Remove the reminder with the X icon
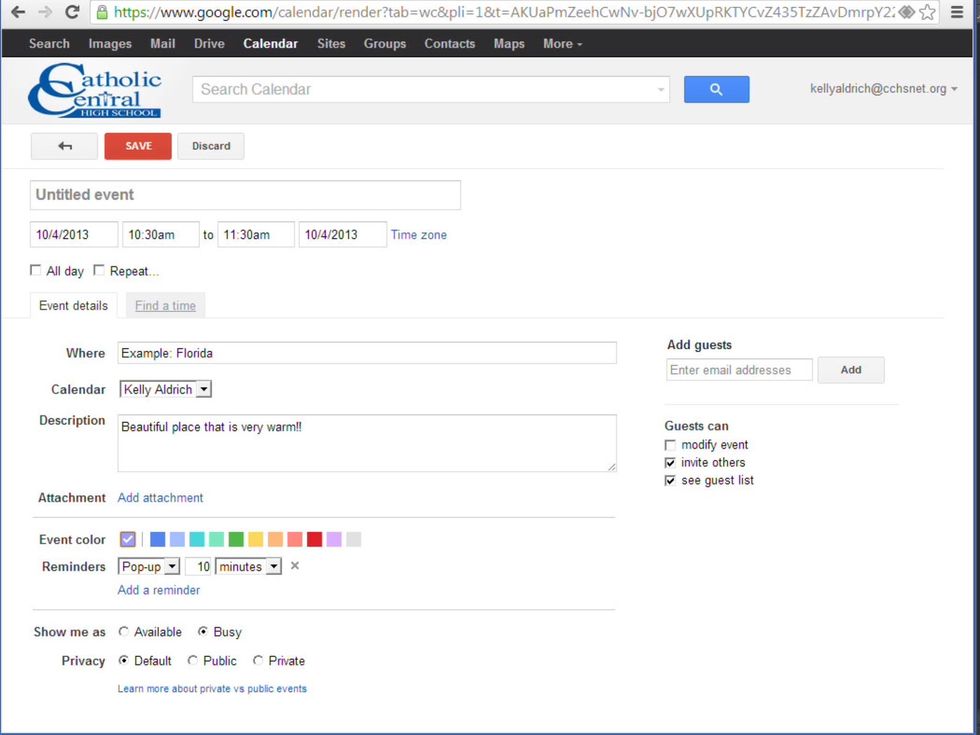The width and height of the screenshot is (980, 735). [294, 566]
